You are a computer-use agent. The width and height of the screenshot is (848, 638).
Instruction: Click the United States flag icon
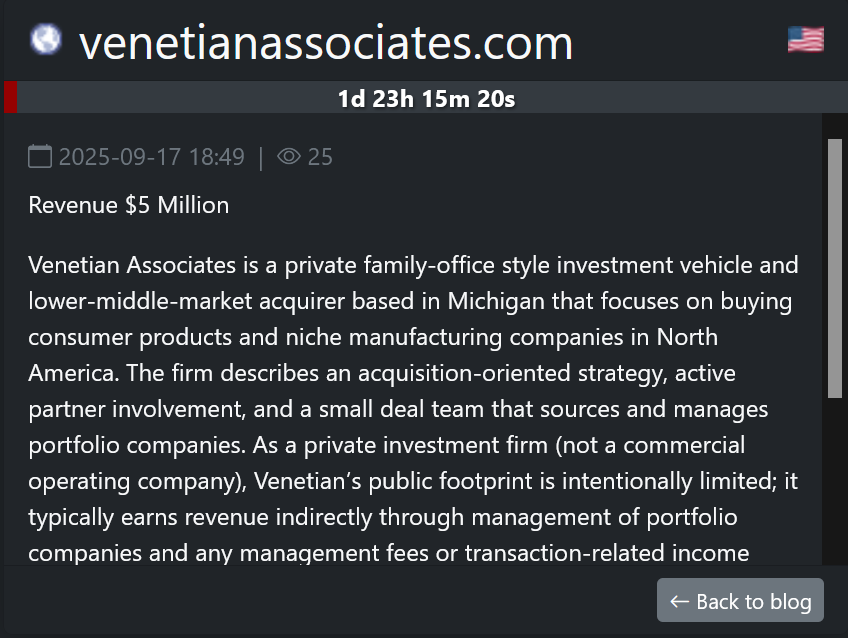[x=805, y=40]
